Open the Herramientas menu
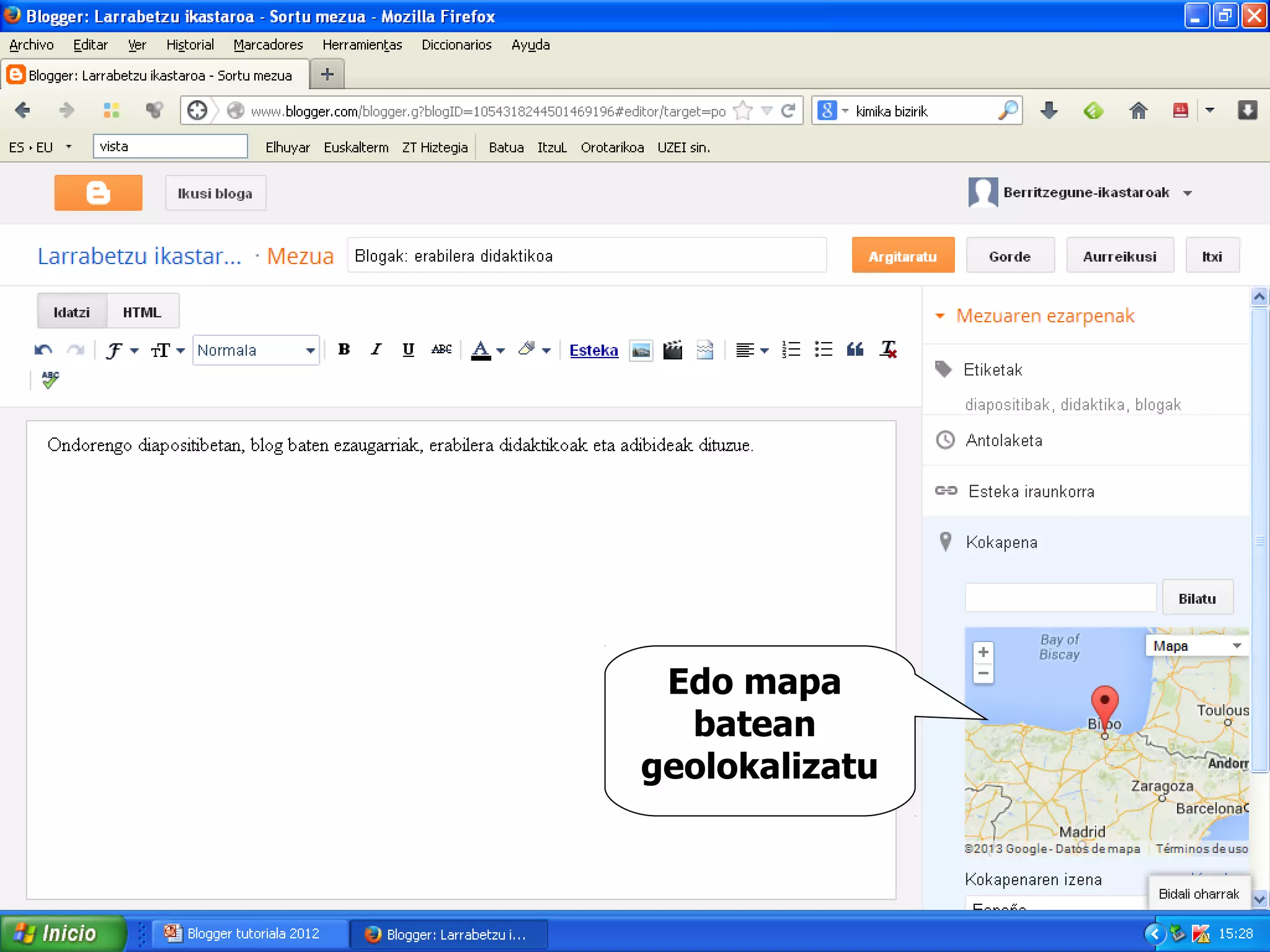This screenshot has height=952, width=1270. pyautogui.click(x=362, y=45)
